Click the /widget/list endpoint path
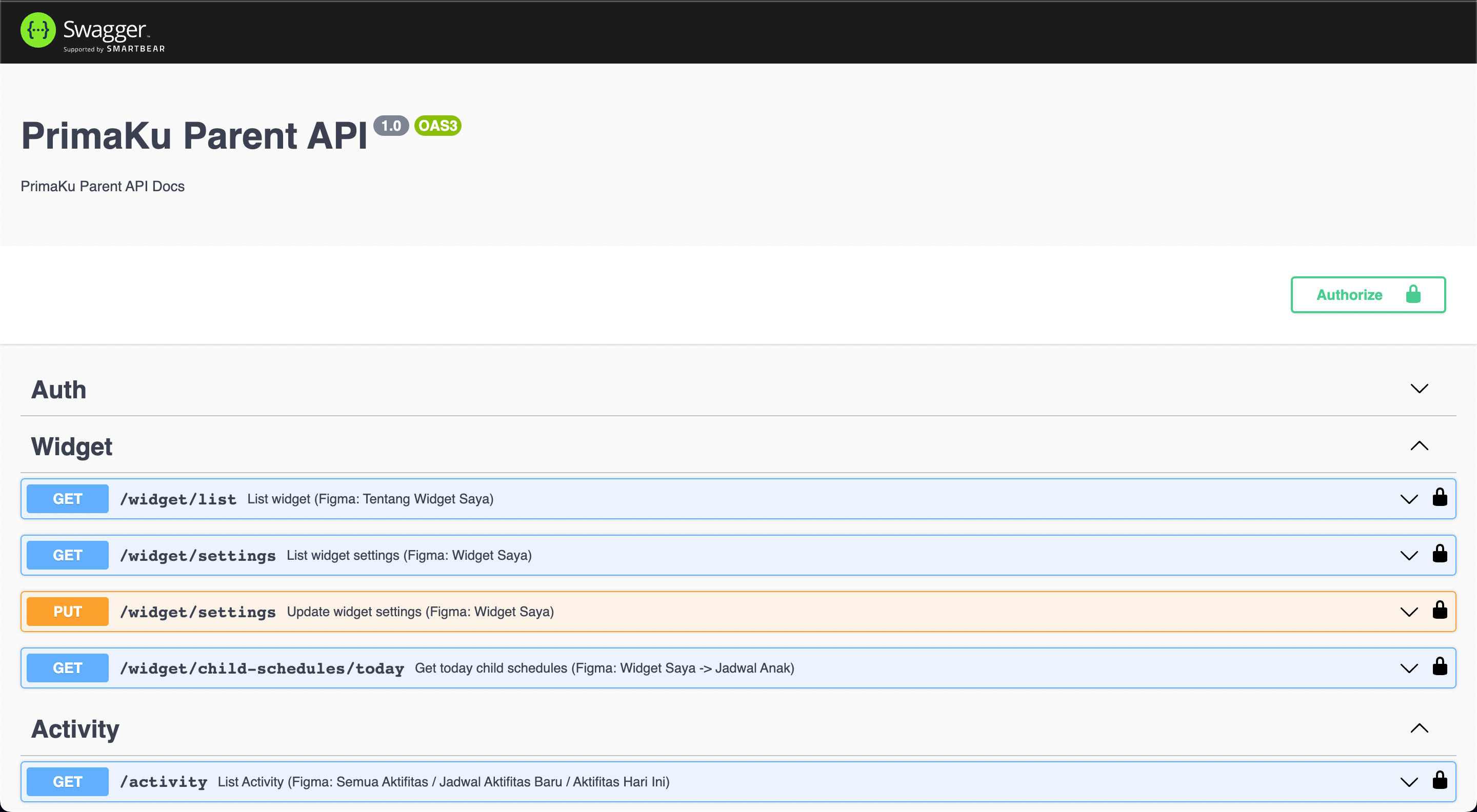The height and width of the screenshot is (812, 1477). coord(178,499)
